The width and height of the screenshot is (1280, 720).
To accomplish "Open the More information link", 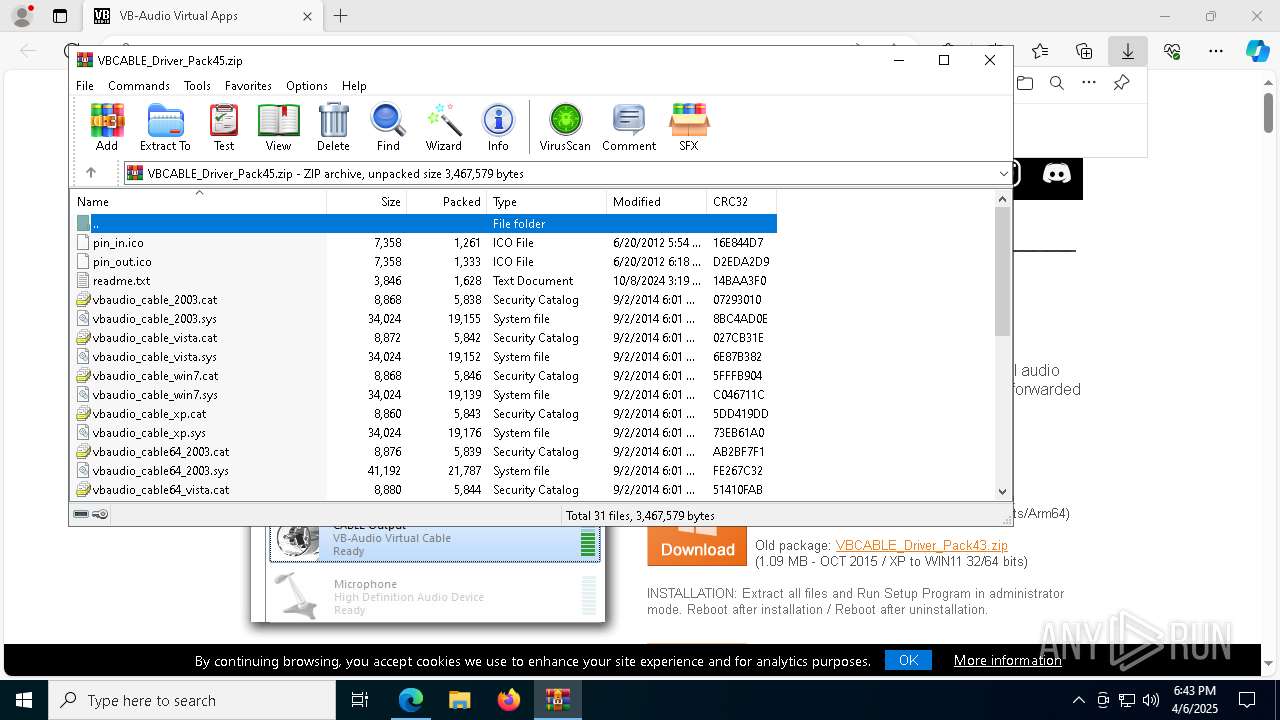I will (1007, 660).
